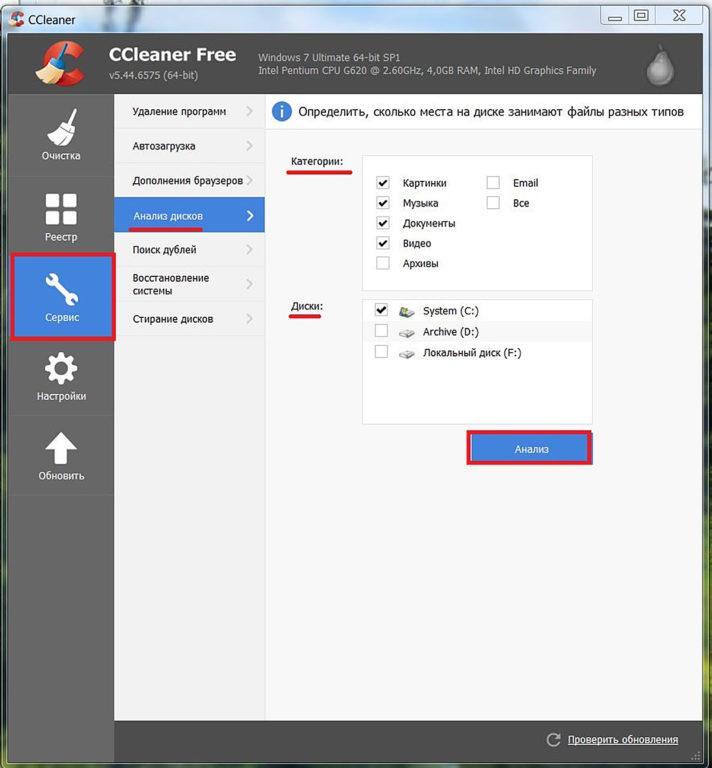Open the Автозагрузка menu item

(x=190, y=146)
